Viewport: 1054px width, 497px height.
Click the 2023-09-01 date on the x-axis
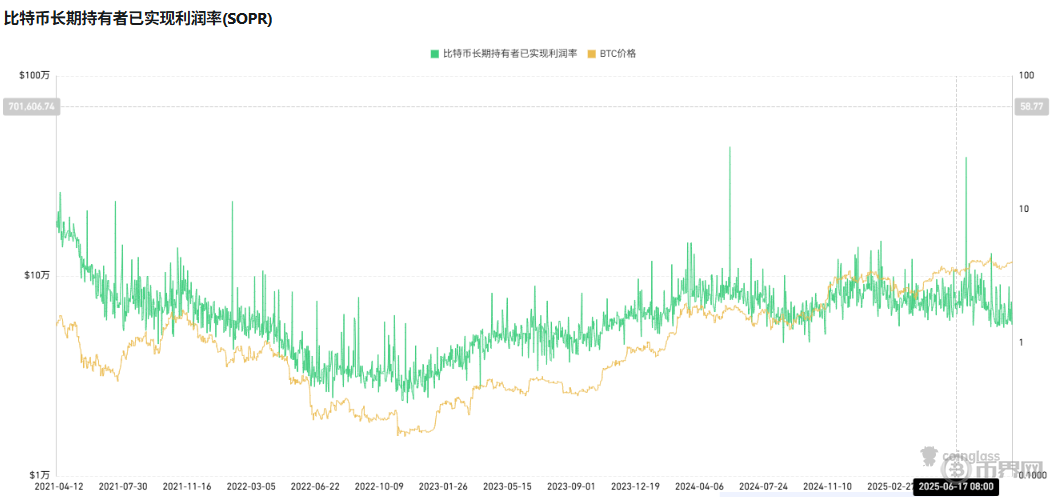[x=571, y=487]
